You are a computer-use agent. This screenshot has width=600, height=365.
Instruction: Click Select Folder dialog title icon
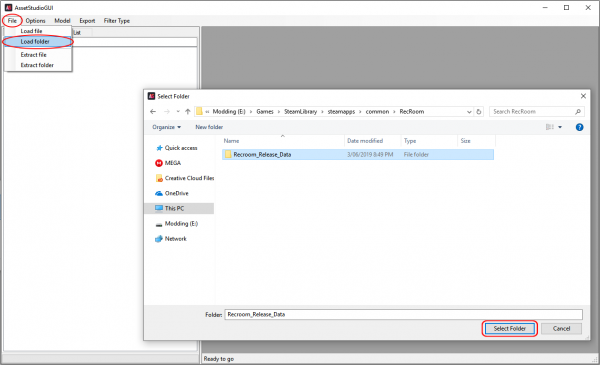pyautogui.click(x=152, y=96)
